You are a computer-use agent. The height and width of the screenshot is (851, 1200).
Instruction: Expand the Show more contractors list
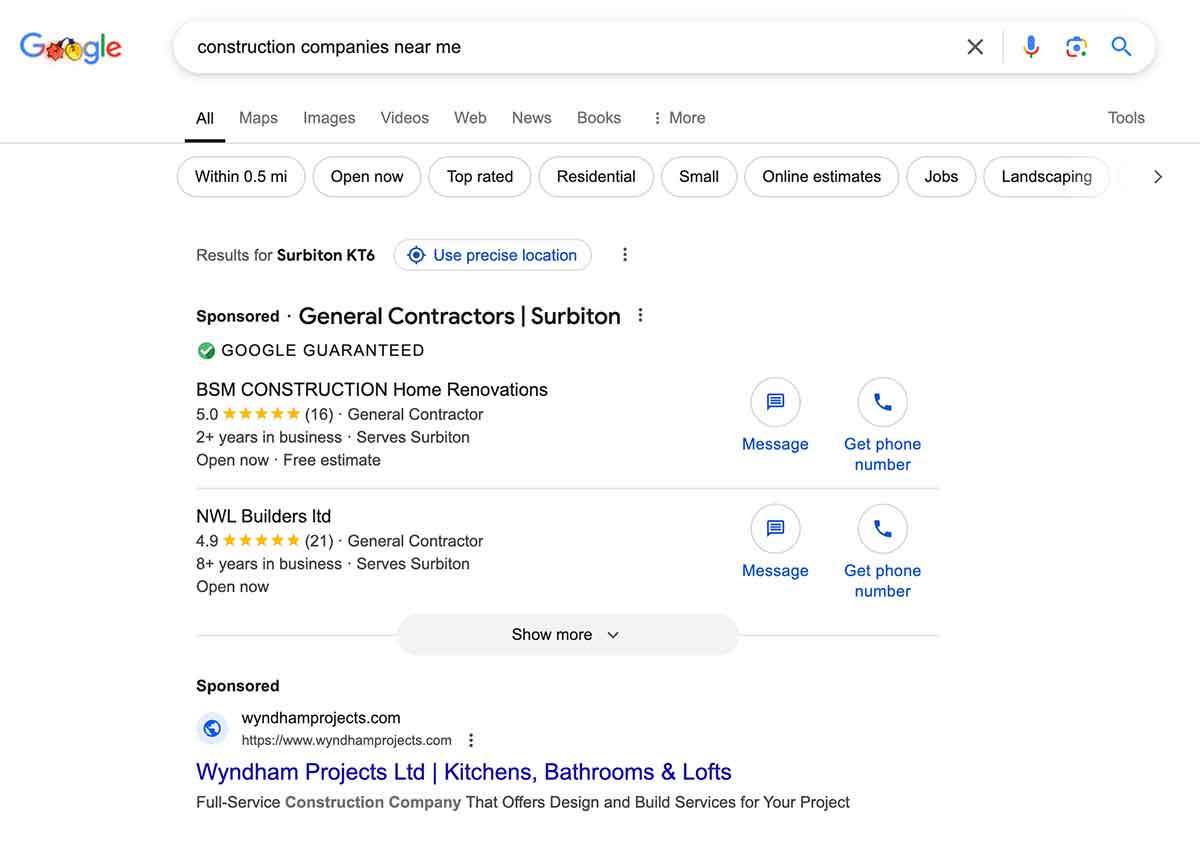[x=567, y=635]
